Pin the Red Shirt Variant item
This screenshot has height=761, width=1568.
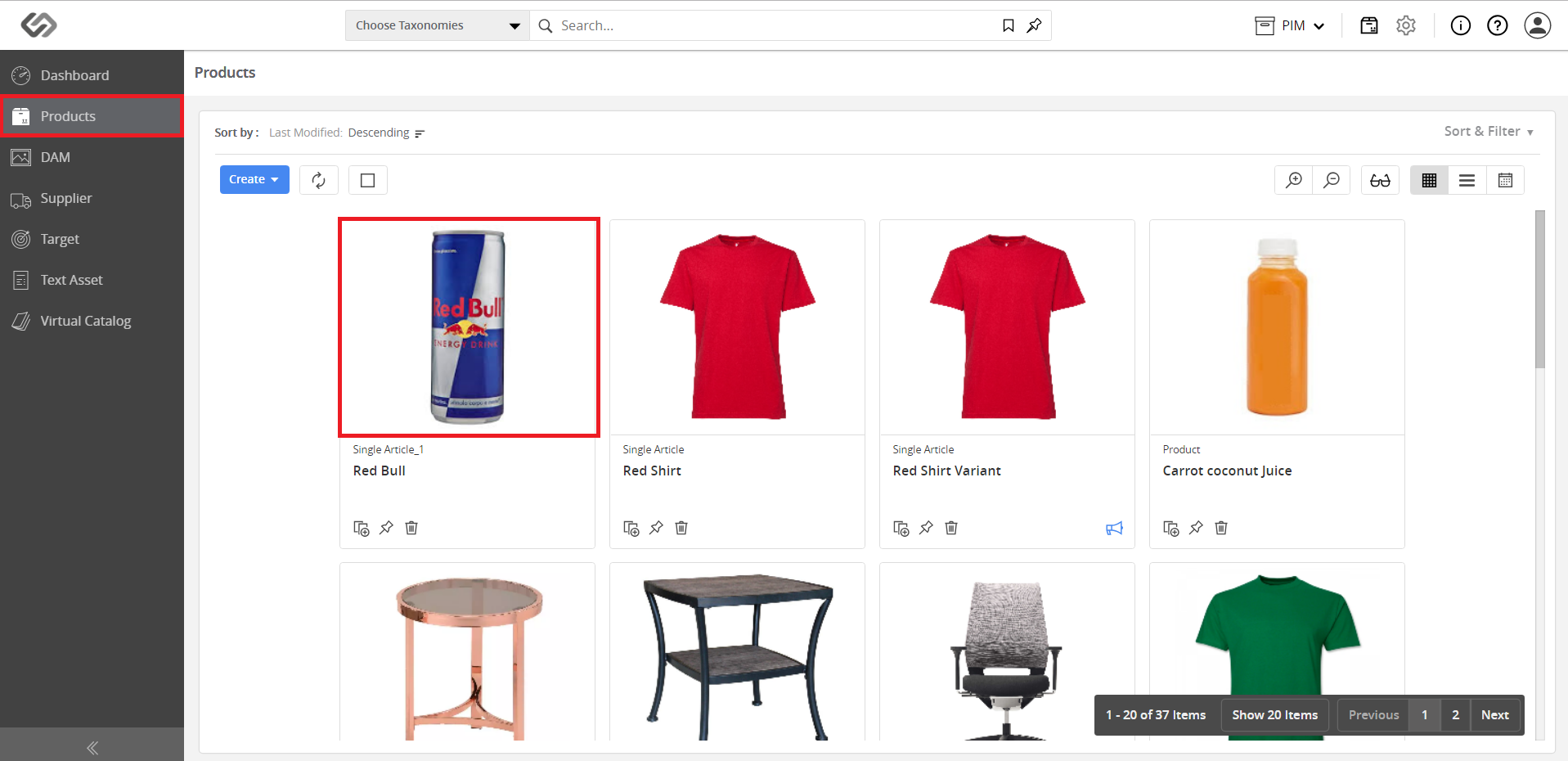[x=926, y=528]
